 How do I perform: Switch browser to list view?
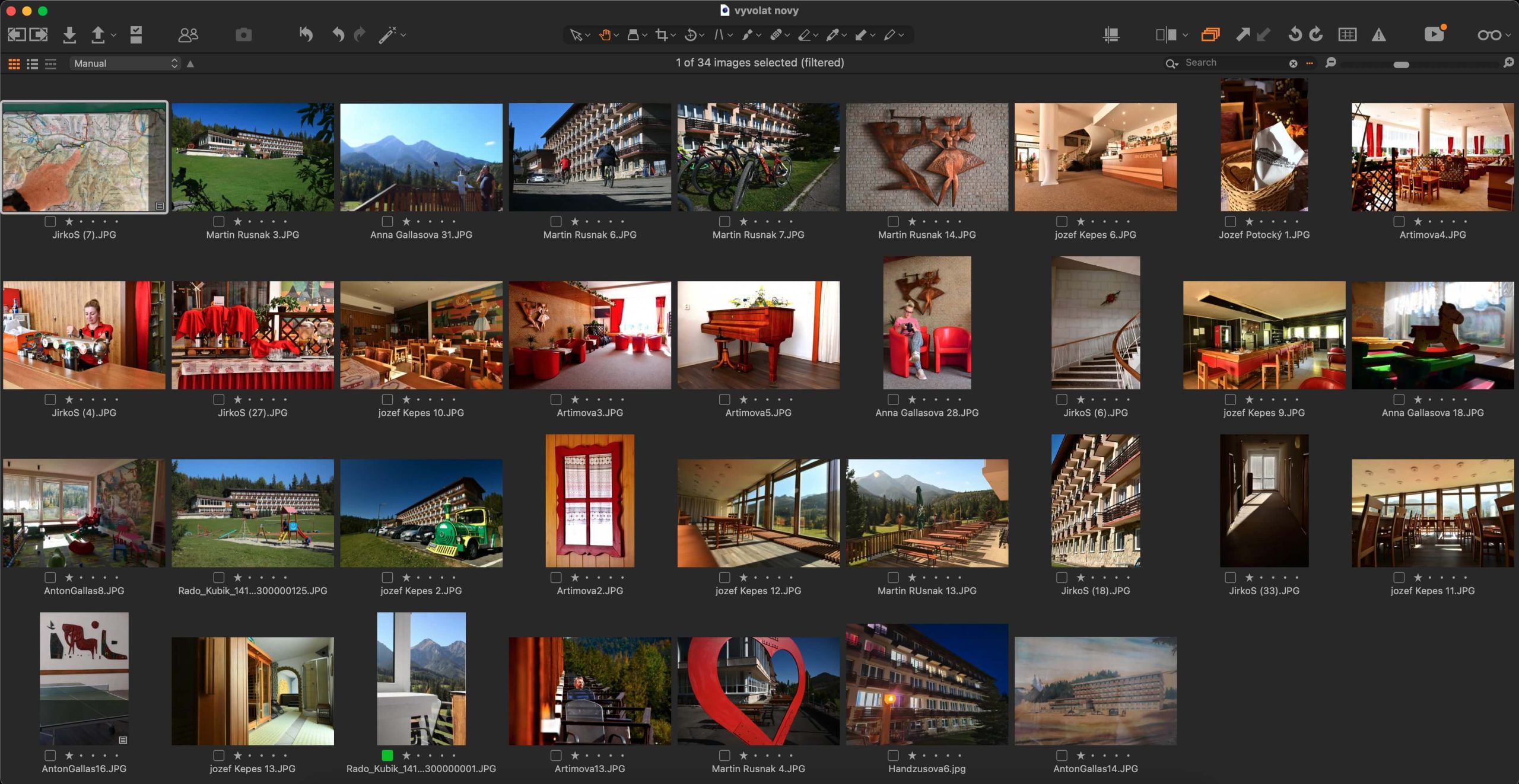33,63
